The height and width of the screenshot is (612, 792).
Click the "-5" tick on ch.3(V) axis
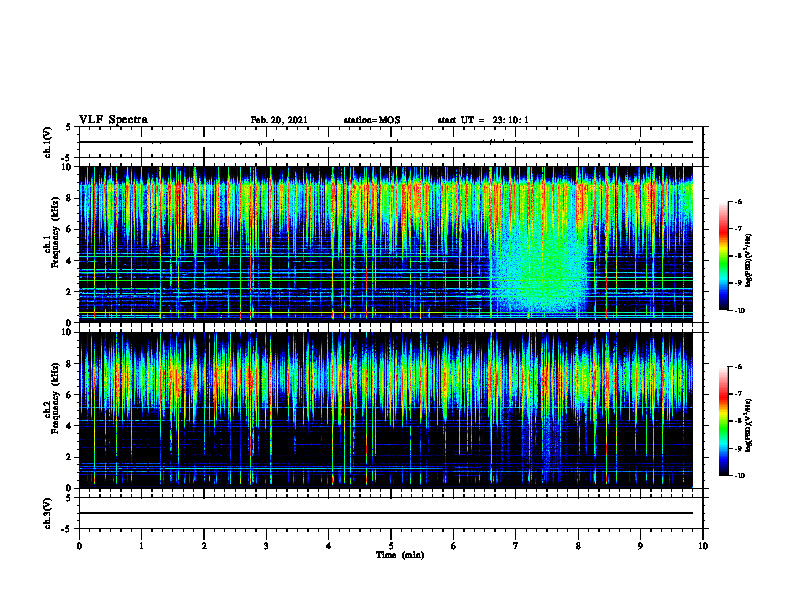[67, 529]
